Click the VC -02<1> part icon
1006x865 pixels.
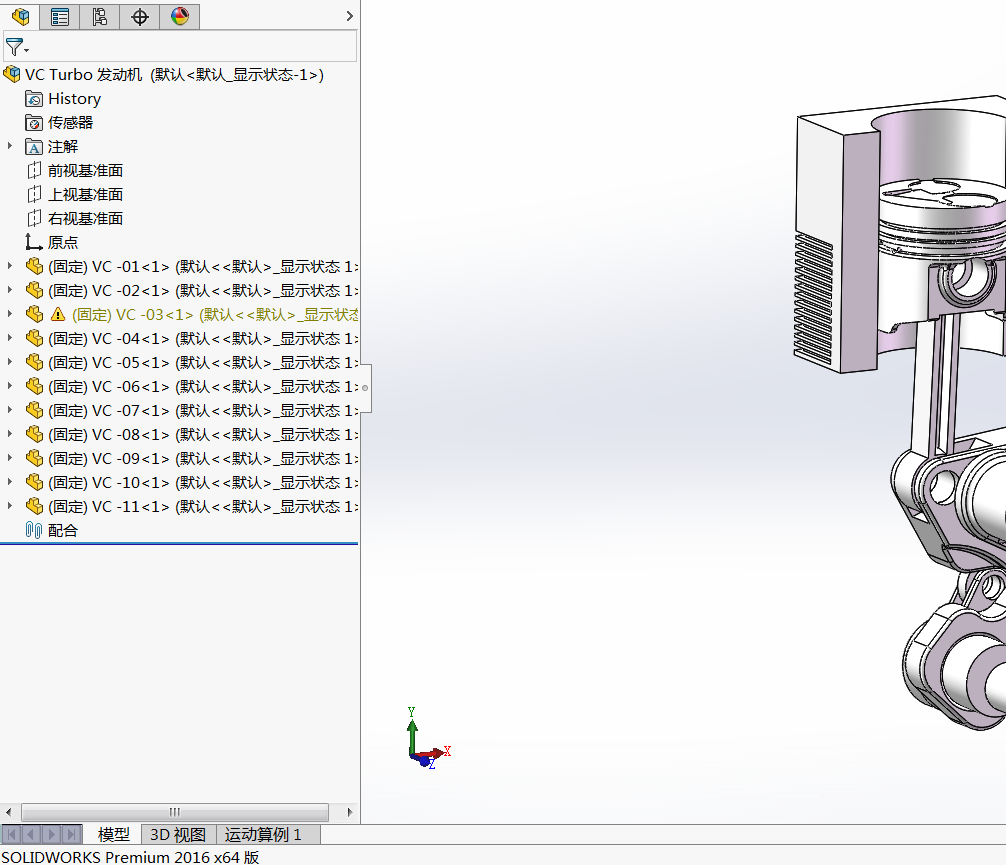click(x=34, y=291)
